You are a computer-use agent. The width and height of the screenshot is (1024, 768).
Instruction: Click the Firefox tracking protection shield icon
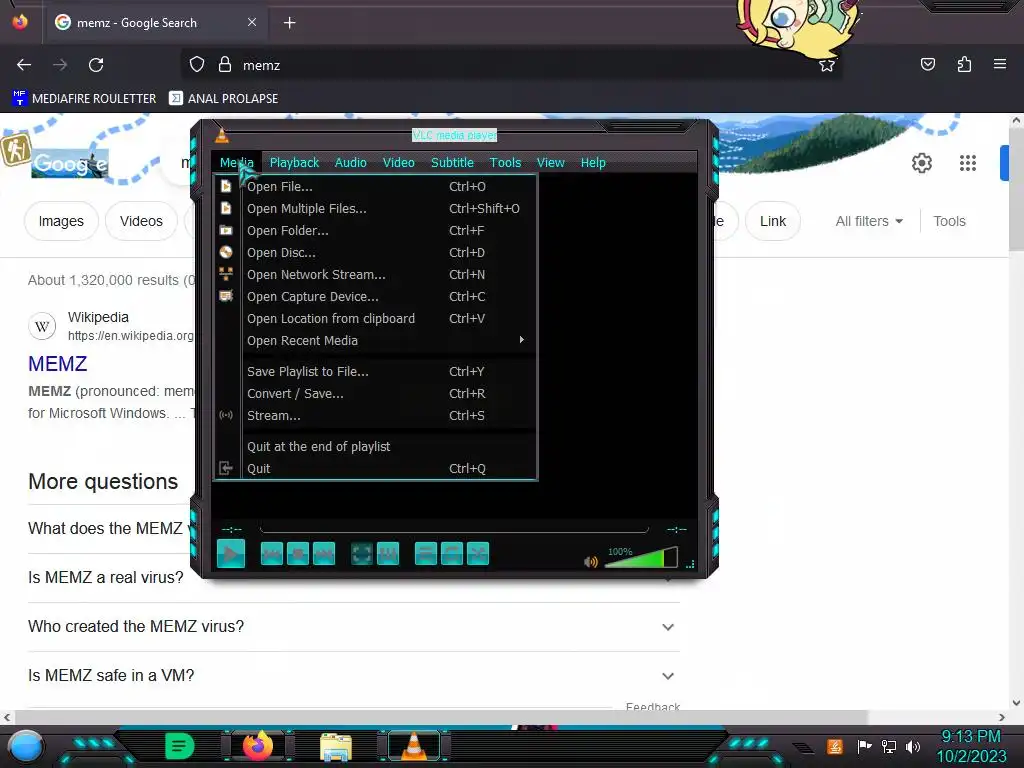pyautogui.click(x=197, y=65)
